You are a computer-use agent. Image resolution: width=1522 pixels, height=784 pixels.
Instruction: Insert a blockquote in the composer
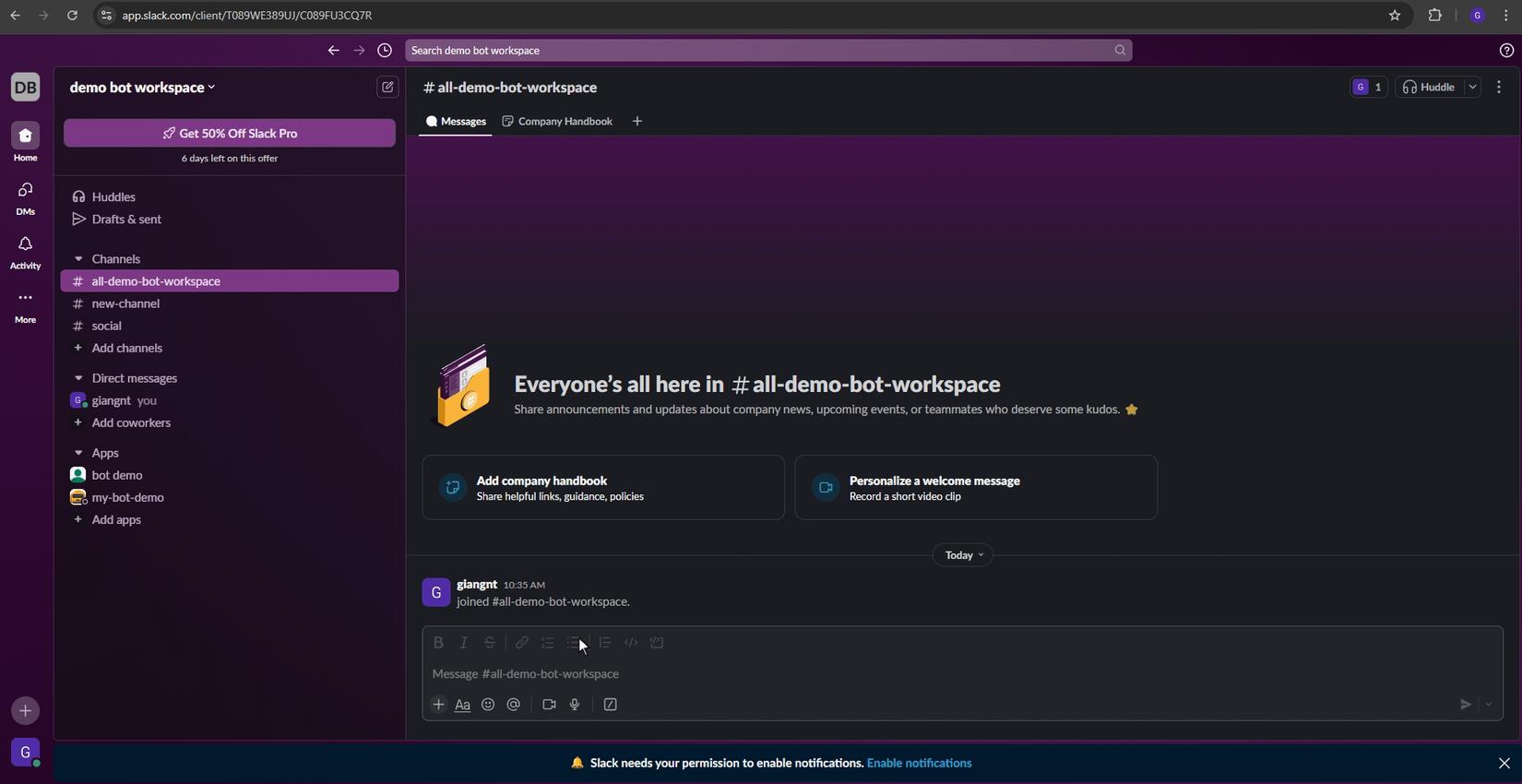pyautogui.click(x=605, y=643)
